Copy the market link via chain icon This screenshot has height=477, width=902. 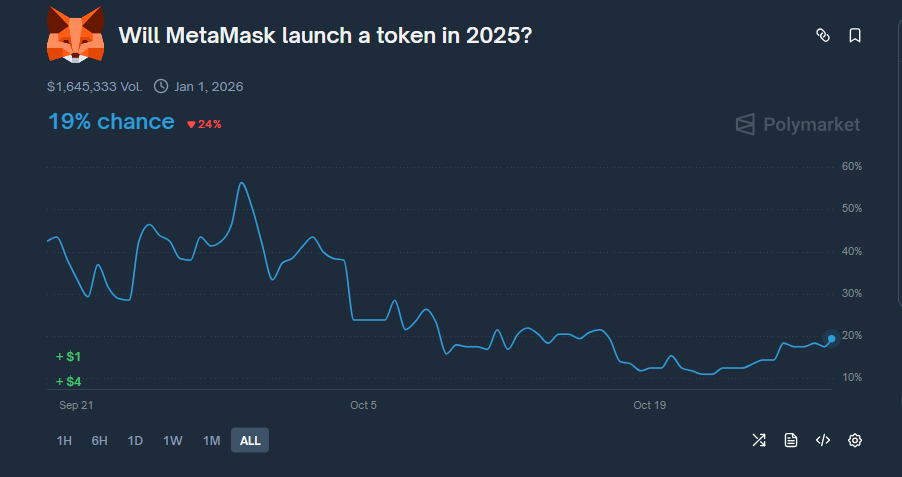[x=823, y=36]
